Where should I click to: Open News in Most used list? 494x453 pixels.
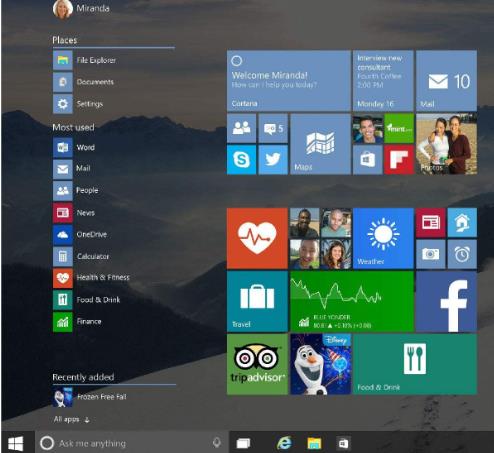tap(74, 213)
